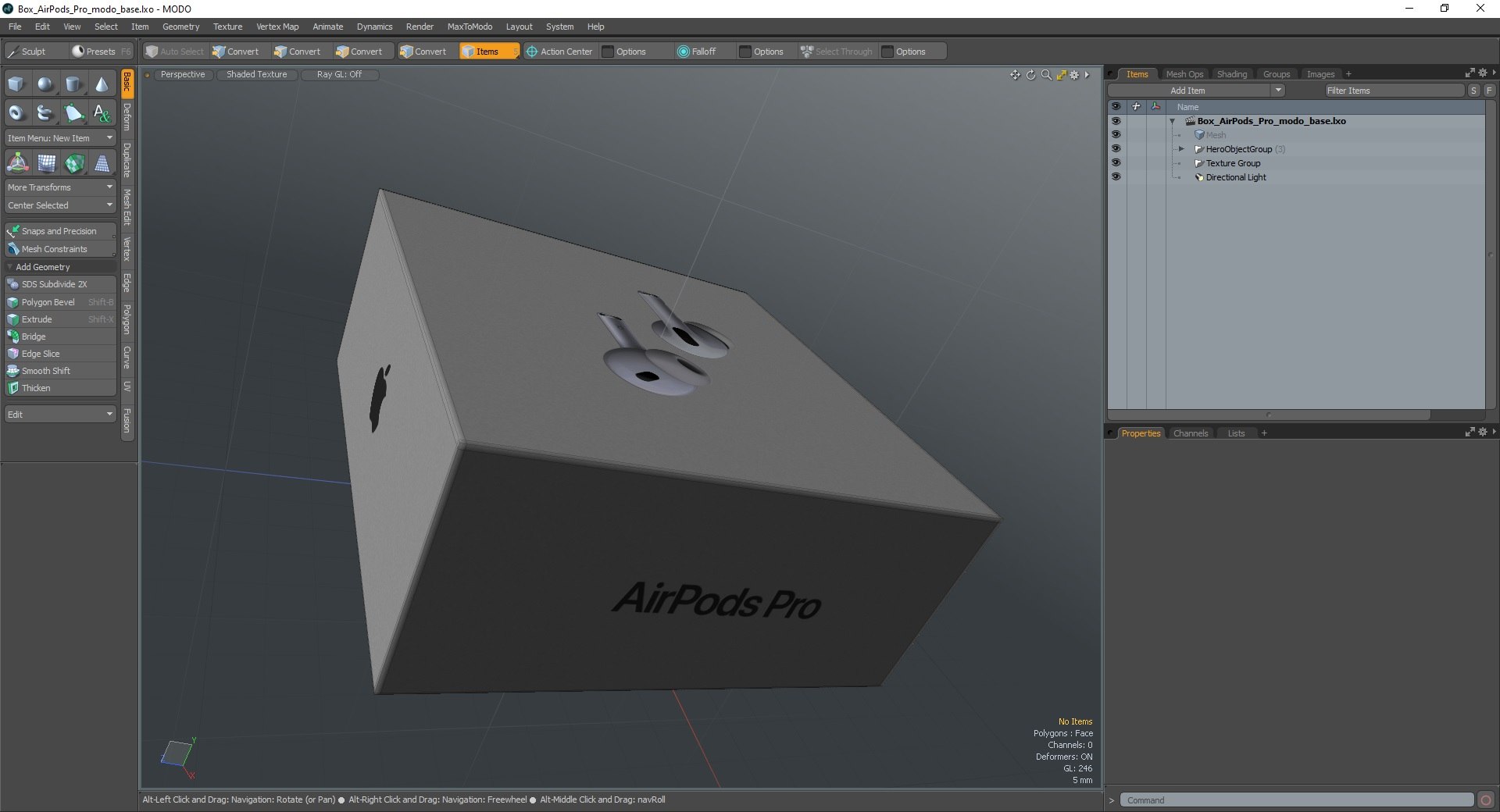Select the Torus primitive tool
The width and height of the screenshot is (1500, 812).
pyautogui.click(x=16, y=113)
